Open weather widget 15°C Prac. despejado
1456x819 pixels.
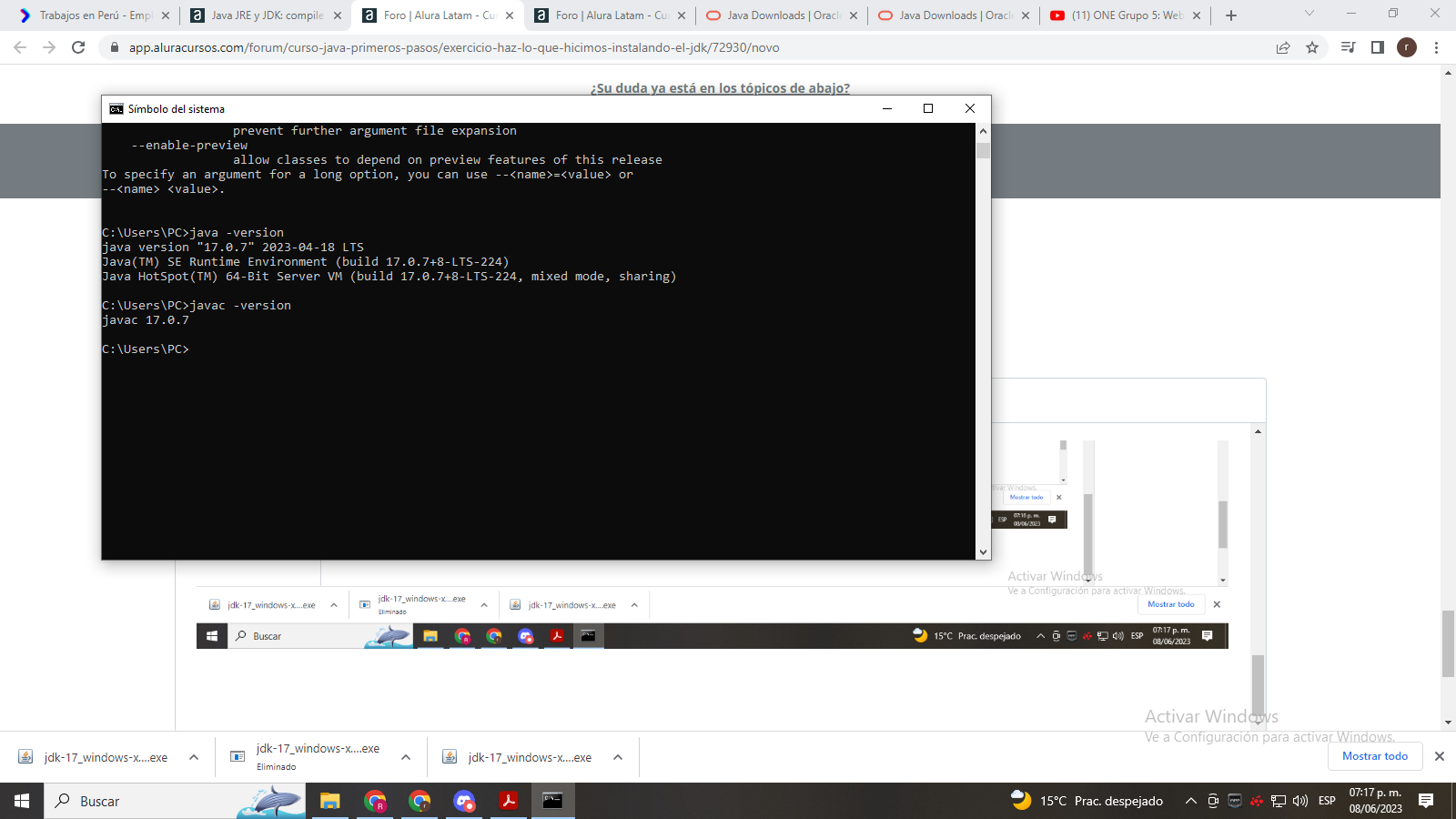click(x=1087, y=801)
